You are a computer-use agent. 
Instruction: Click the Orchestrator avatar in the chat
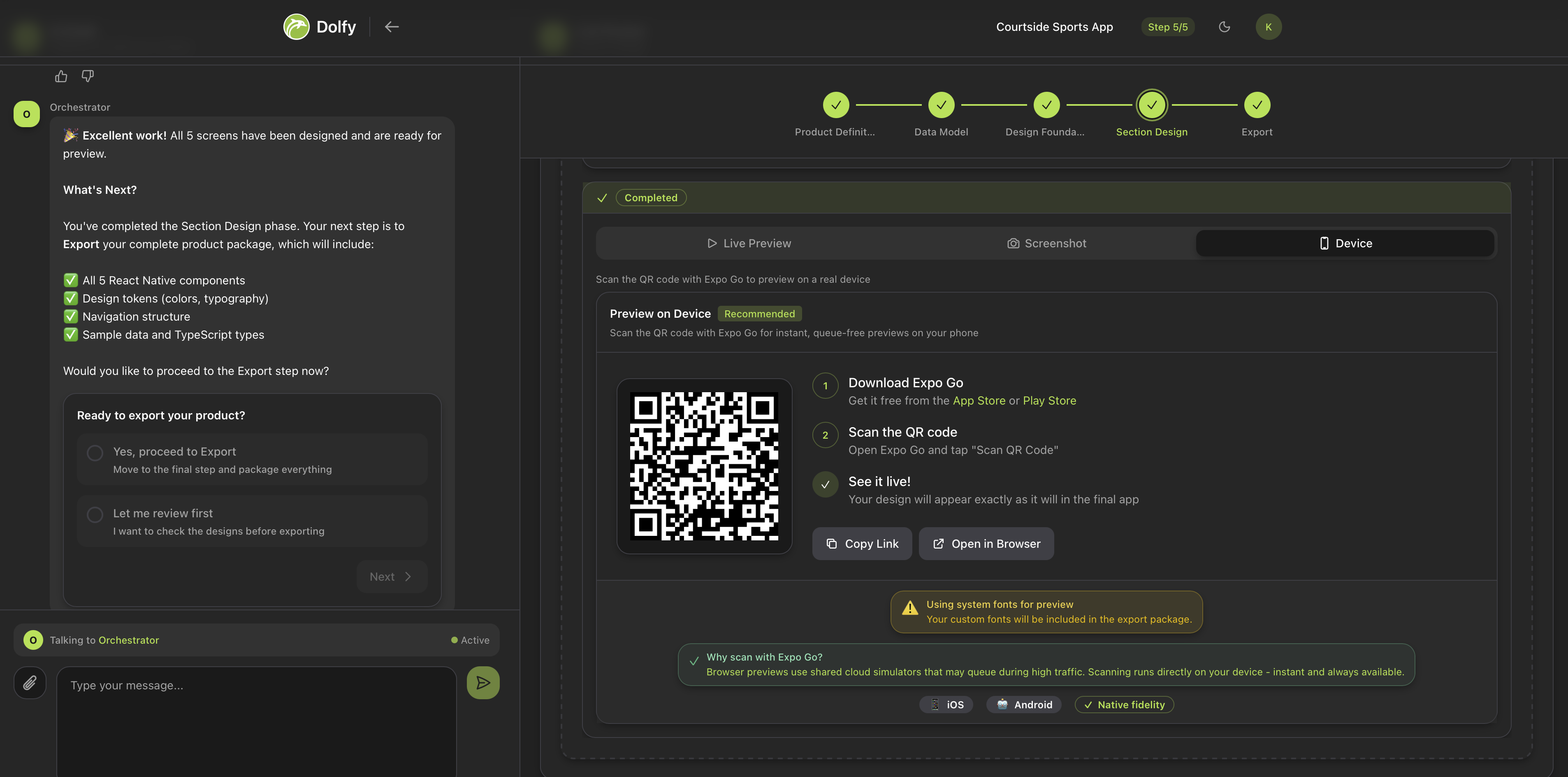26,113
